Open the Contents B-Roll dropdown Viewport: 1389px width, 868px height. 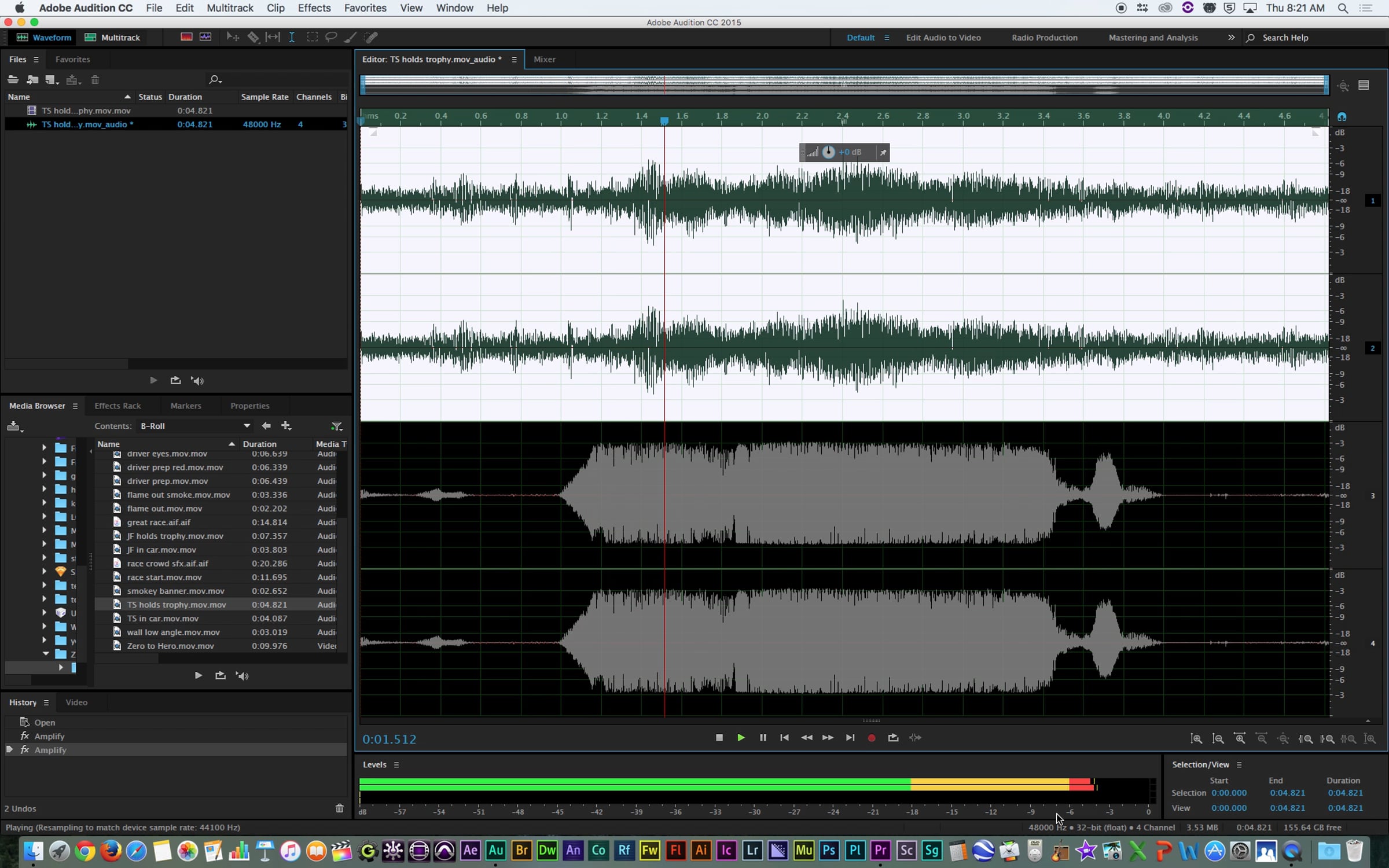pos(247,426)
